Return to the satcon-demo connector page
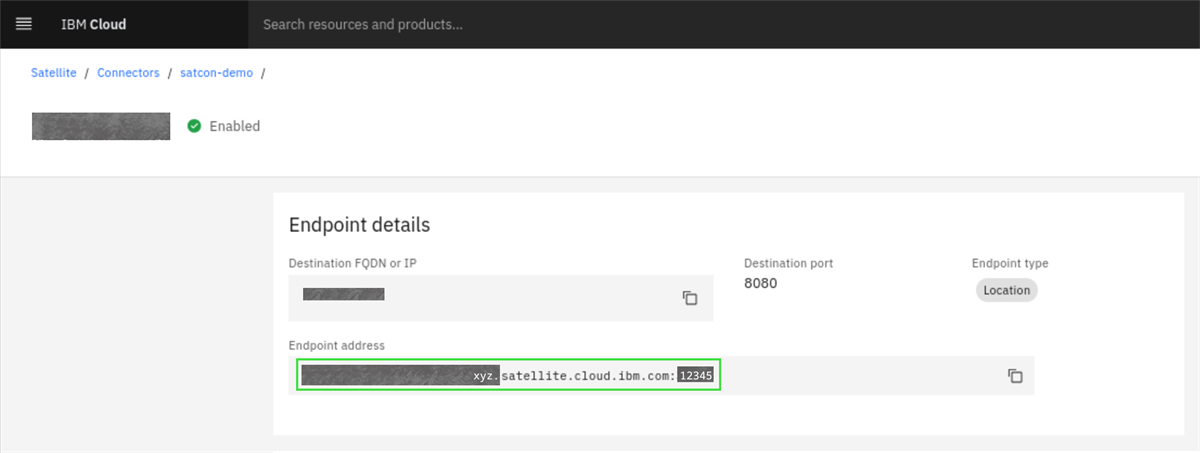The height and width of the screenshot is (453, 1200). (x=216, y=73)
